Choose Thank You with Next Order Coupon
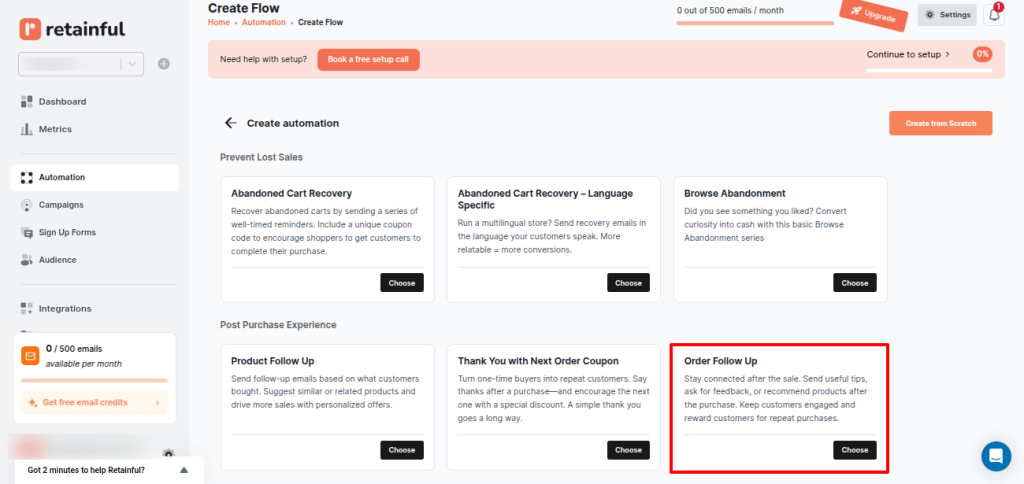The width and height of the screenshot is (1024, 484). (628, 450)
